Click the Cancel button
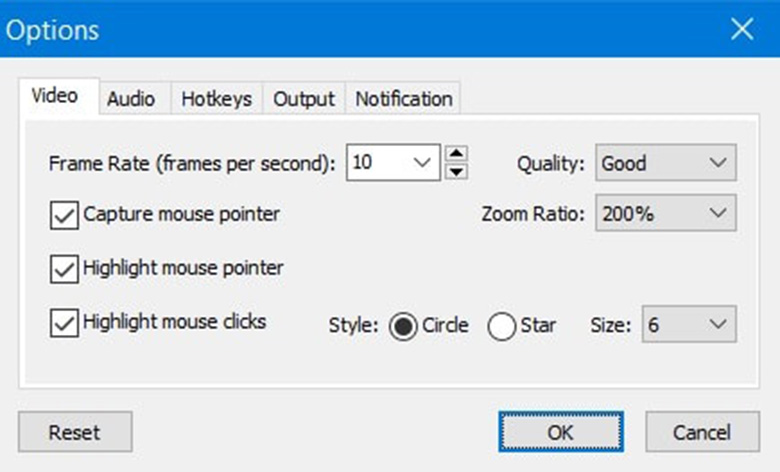 tap(702, 432)
